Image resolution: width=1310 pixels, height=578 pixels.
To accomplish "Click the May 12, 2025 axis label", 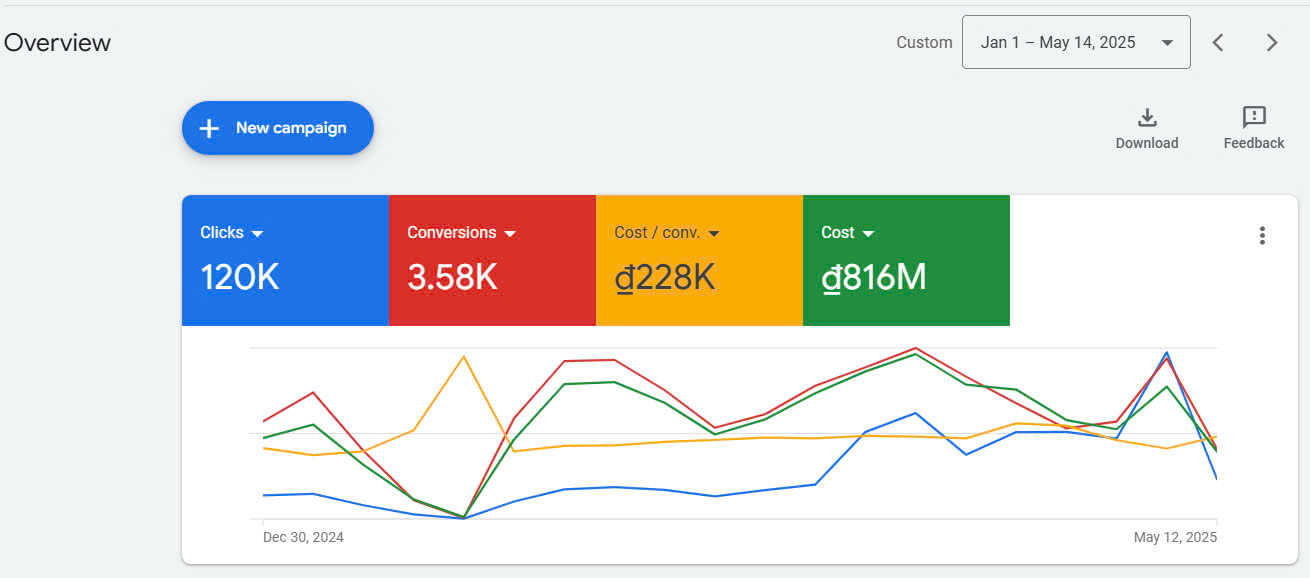I will 1175,538.
